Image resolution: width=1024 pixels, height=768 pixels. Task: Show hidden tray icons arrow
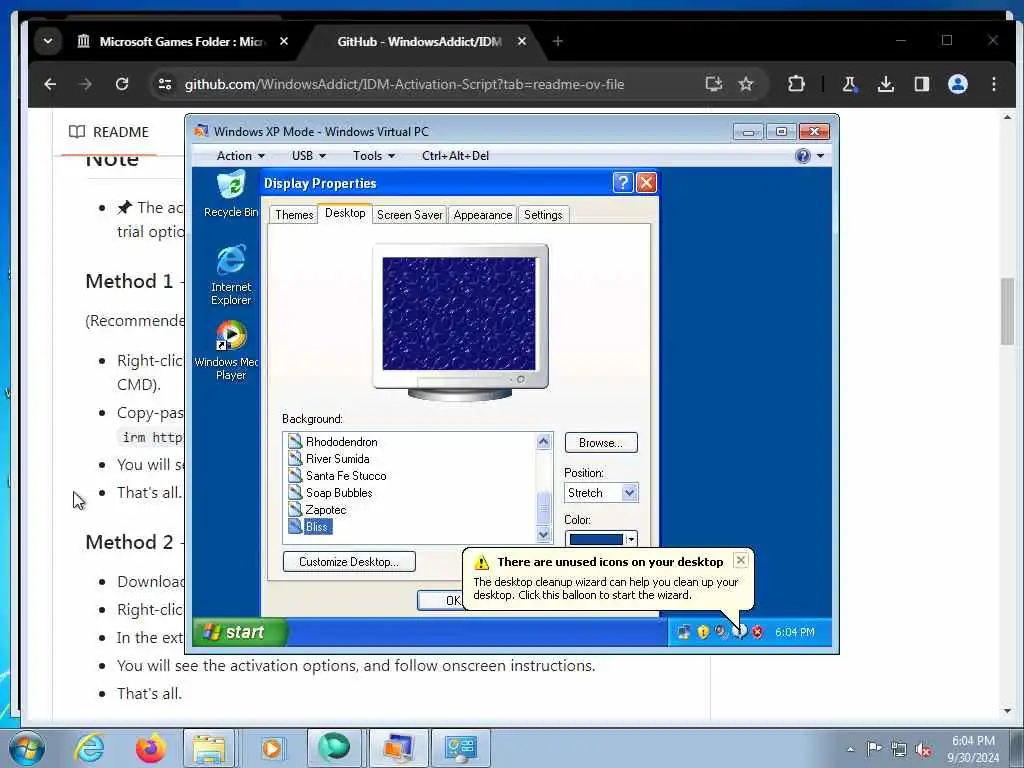click(850, 749)
